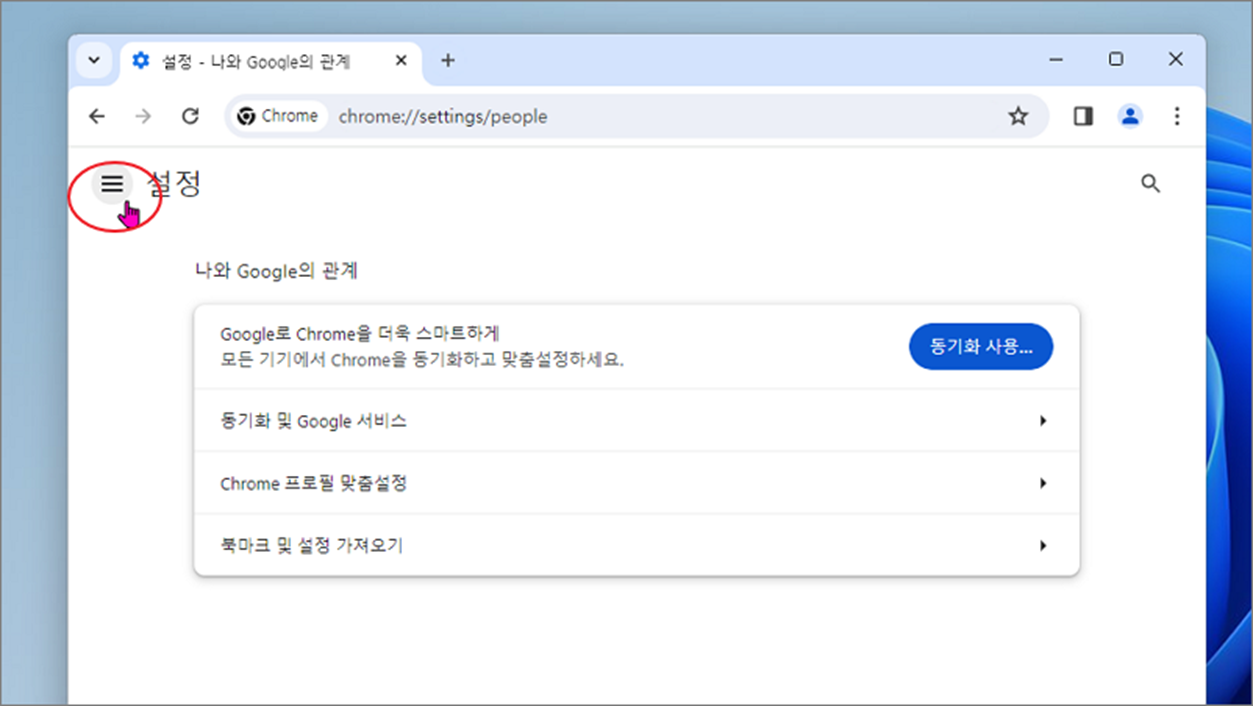Minimize the Chrome window
Viewport: 1253px width, 706px height.
click(1056, 60)
